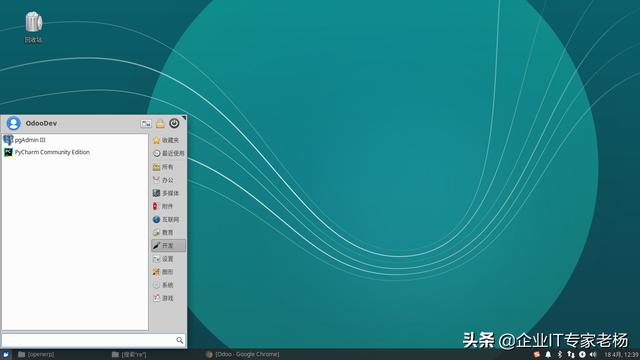Image resolution: width=640 pixels, height=360 pixels.
Task: Select the Development (开发) category
Action: coord(168,246)
